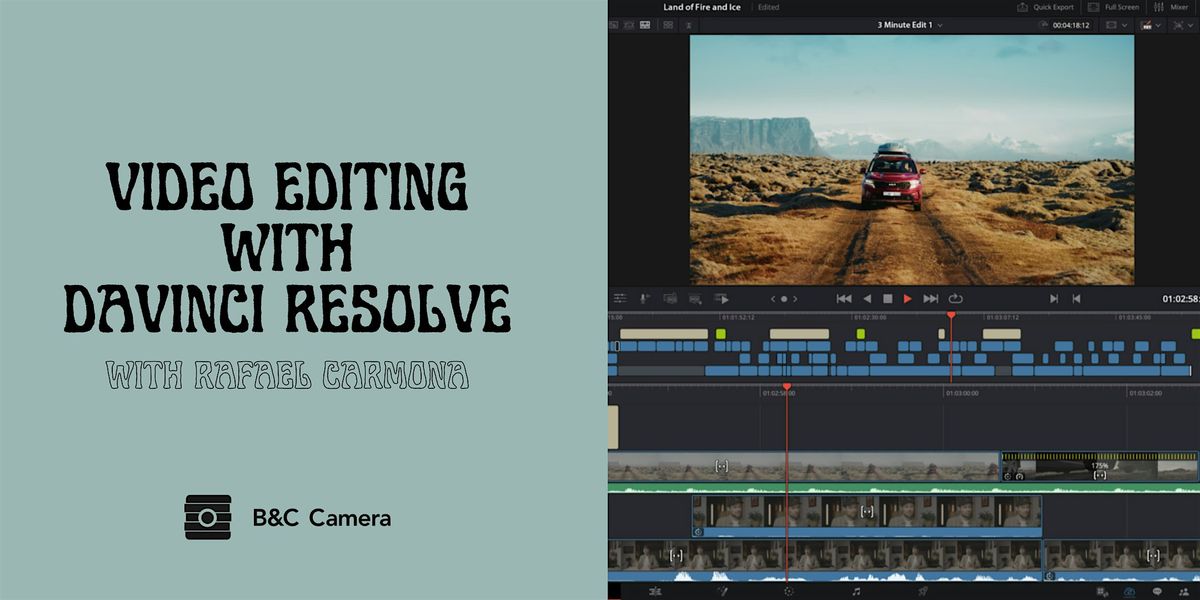Click the Play Reverse button
1200x600 pixels.
click(866, 298)
